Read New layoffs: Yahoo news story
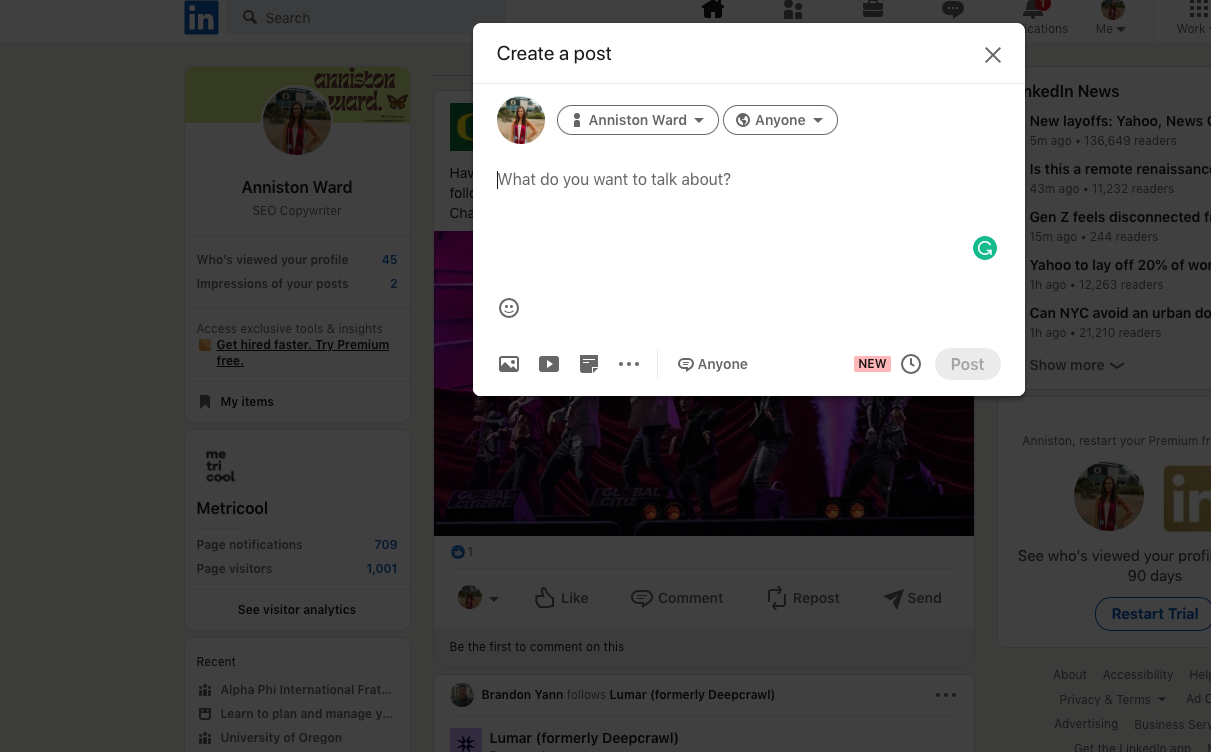The image size is (1211, 752). 1120,121
